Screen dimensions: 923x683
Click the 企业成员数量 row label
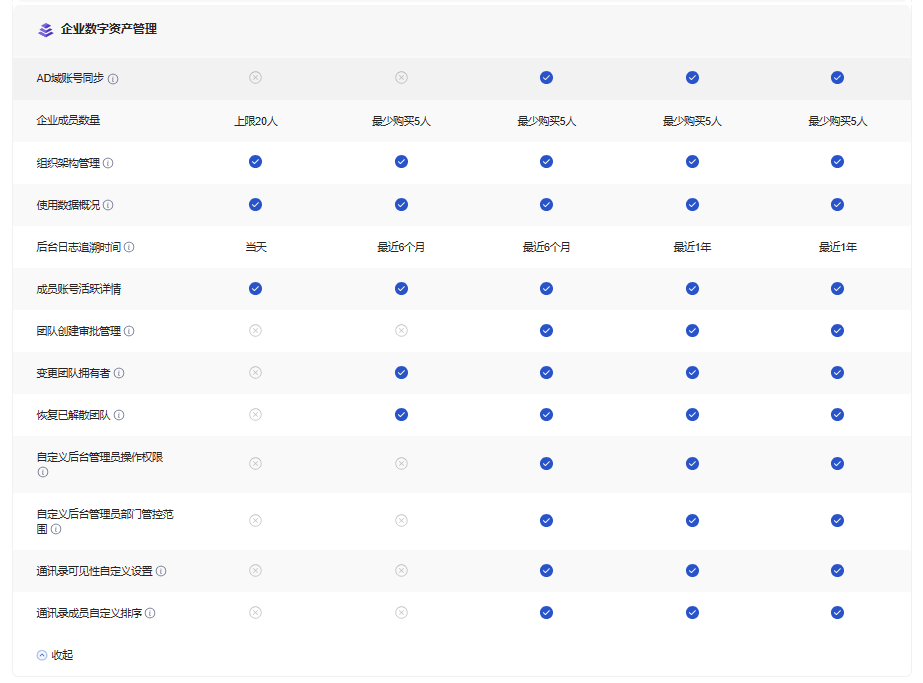pos(68,120)
